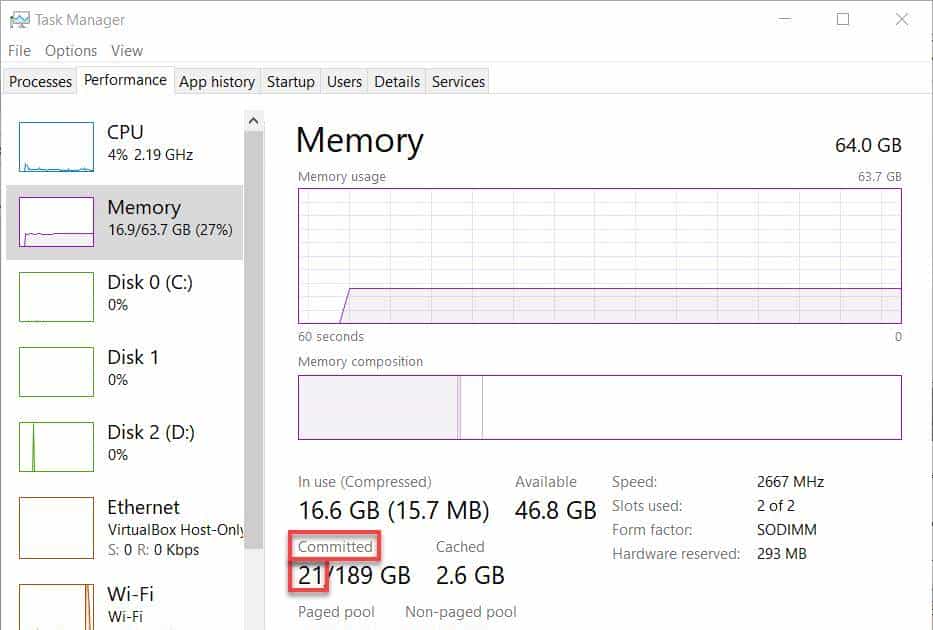Click the Memory composition bar
933x630 pixels.
tap(600, 407)
